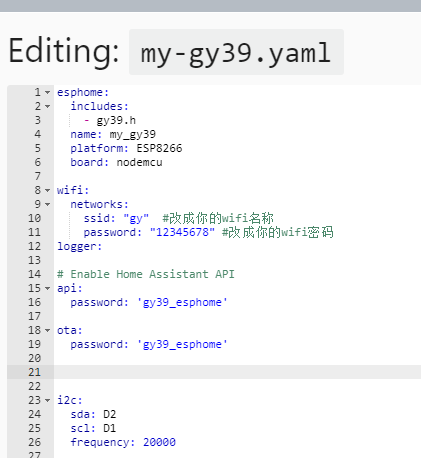The image size is (421, 458).
Task: Fold the i2c block at line 23
Action: [47, 400]
